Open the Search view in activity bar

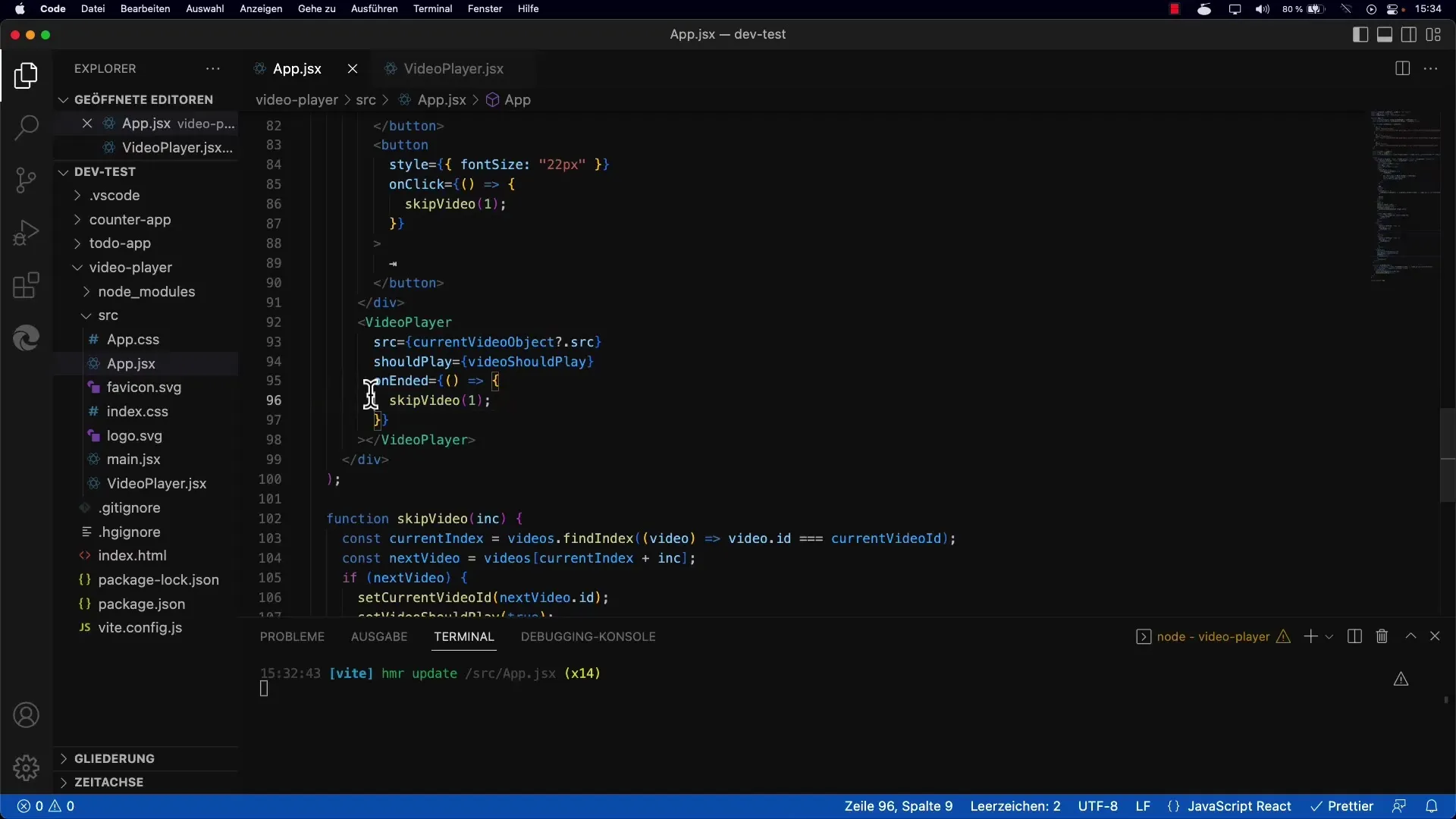coord(26,127)
